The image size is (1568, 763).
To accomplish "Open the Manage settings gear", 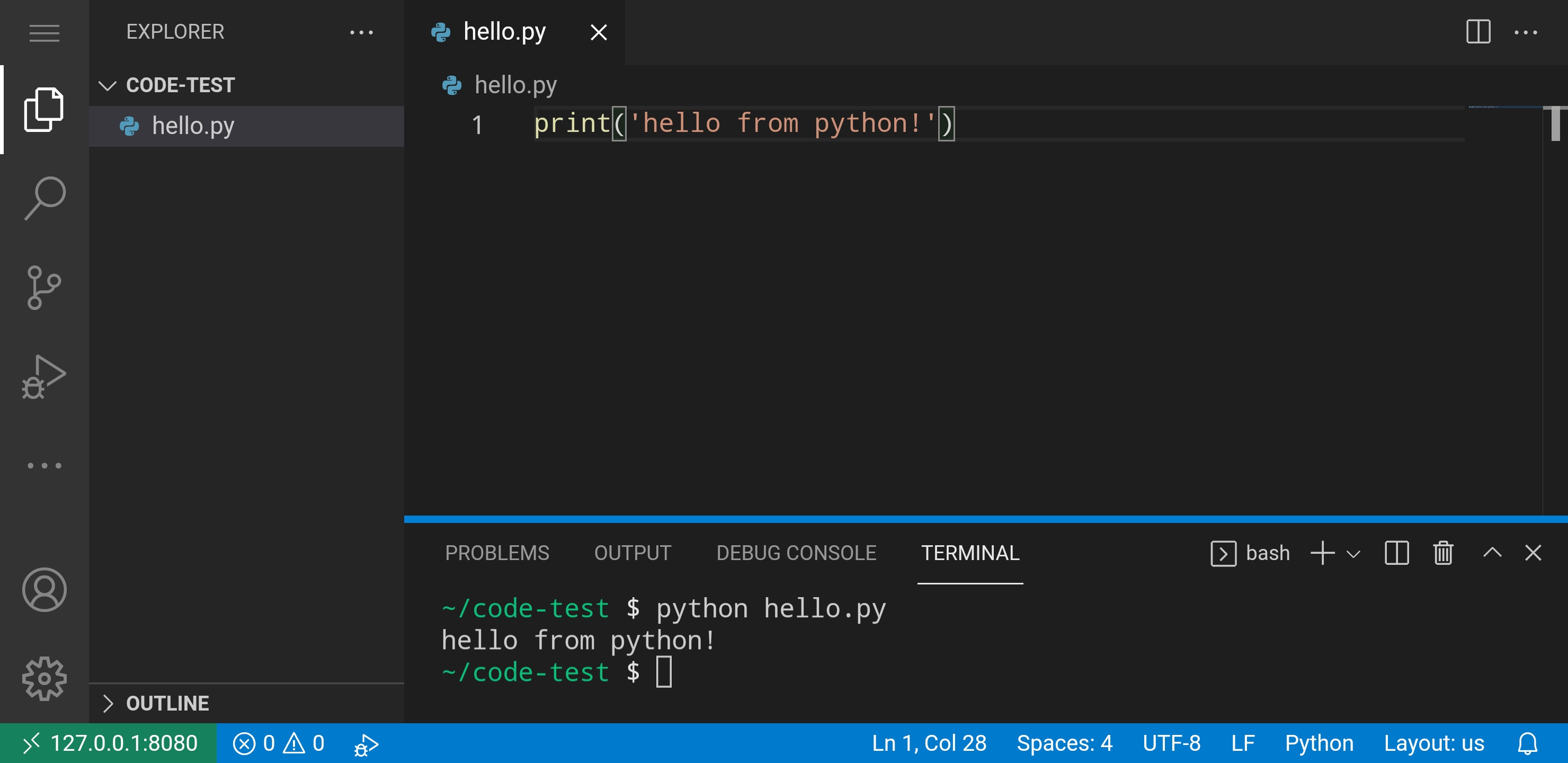I will click(x=44, y=678).
